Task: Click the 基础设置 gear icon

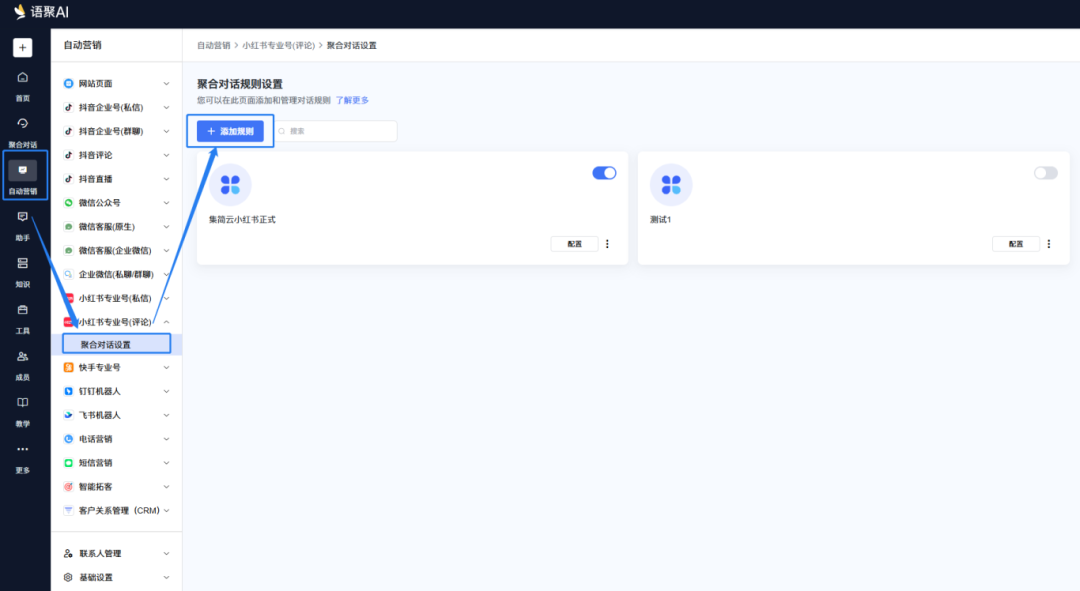Action: (x=68, y=577)
